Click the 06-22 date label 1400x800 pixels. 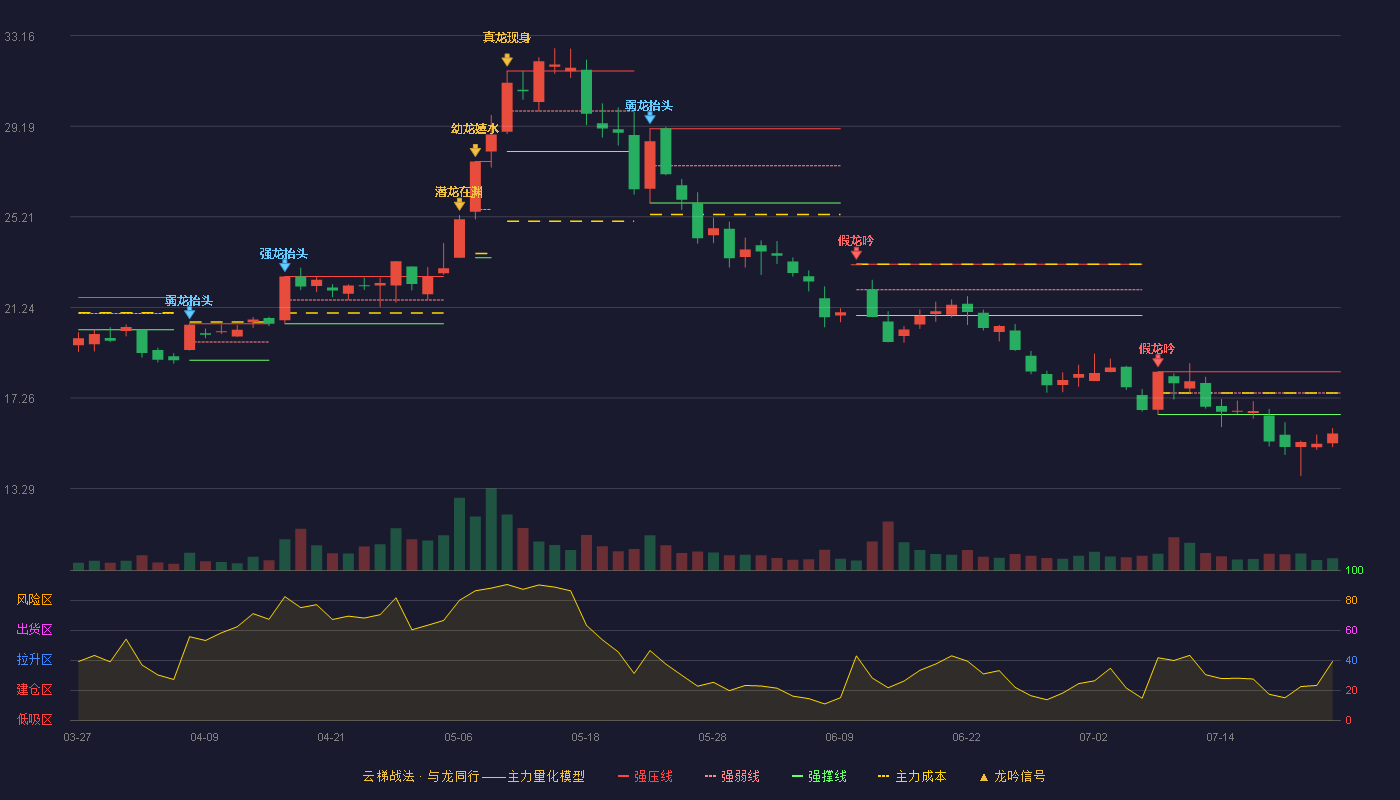pos(966,737)
